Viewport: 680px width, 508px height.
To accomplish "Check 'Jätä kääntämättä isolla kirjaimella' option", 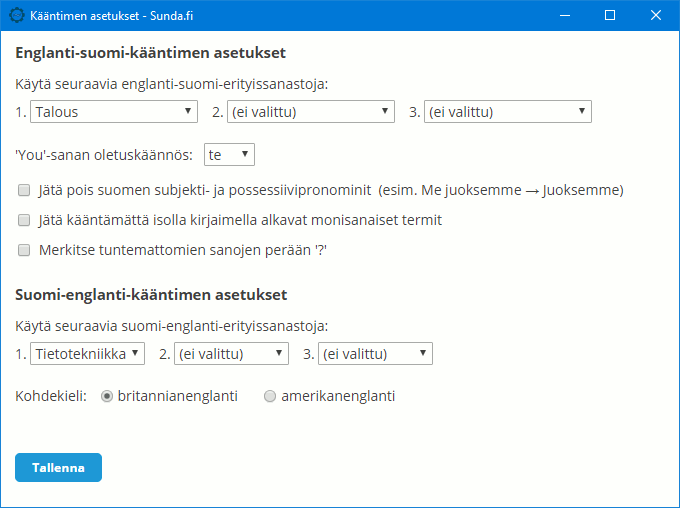I will click(24, 220).
